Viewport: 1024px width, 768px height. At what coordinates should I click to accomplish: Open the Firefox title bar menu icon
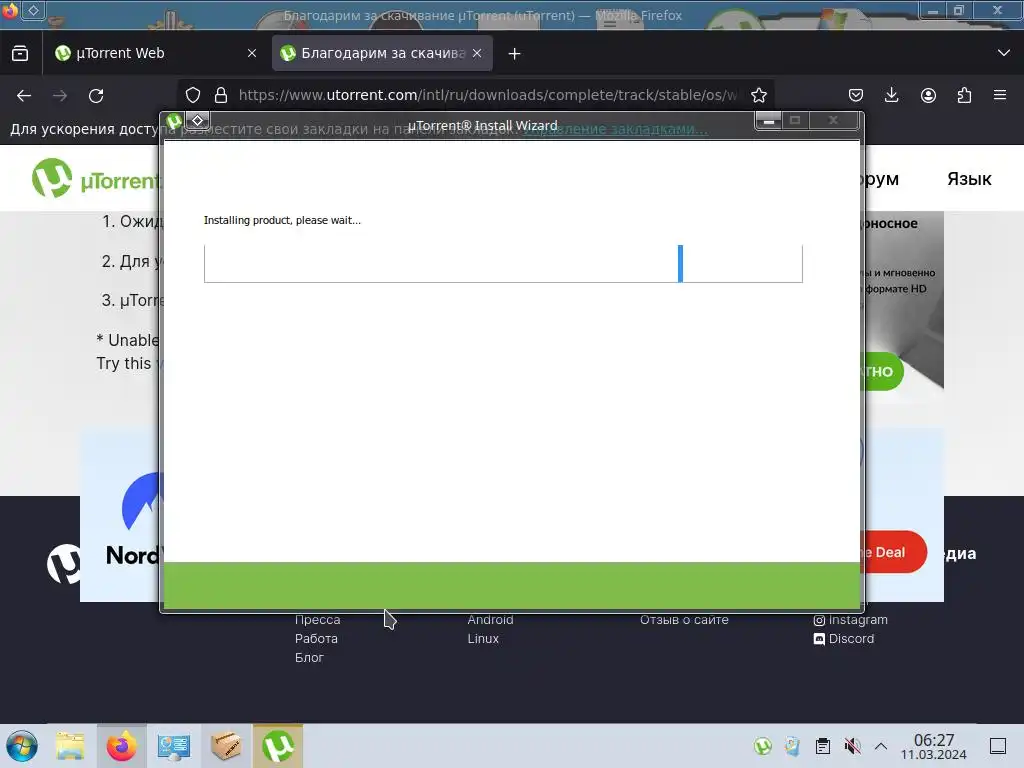9,10
